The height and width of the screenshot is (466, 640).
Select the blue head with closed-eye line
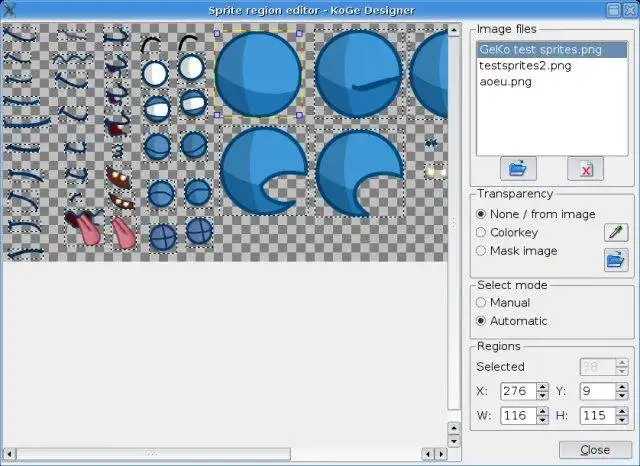click(x=358, y=74)
